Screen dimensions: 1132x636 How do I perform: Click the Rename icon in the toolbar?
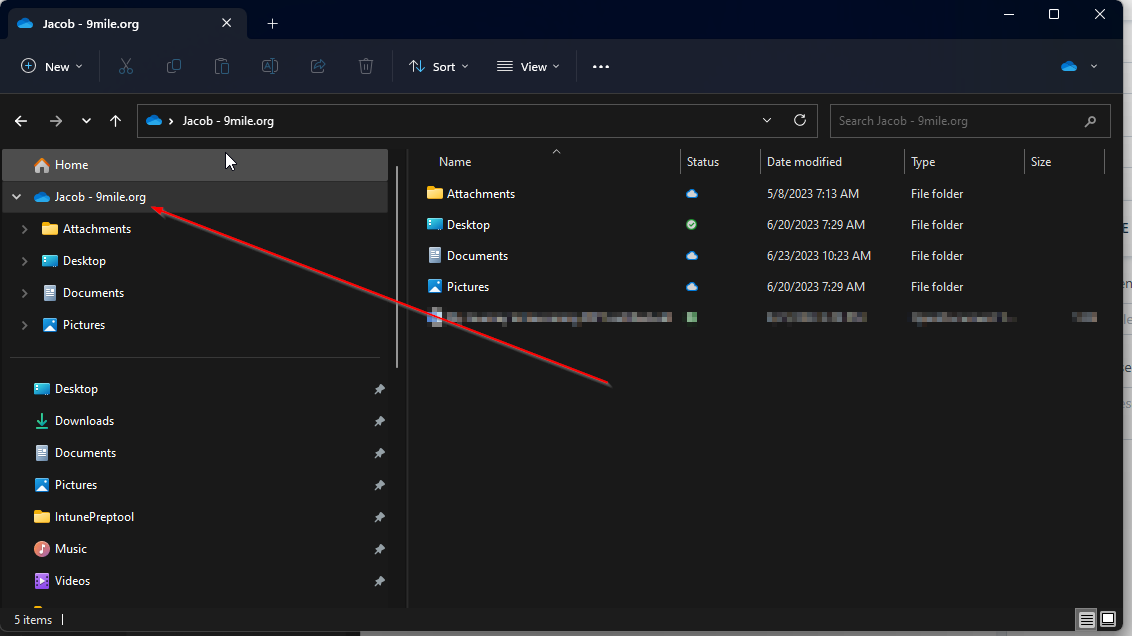269,66
